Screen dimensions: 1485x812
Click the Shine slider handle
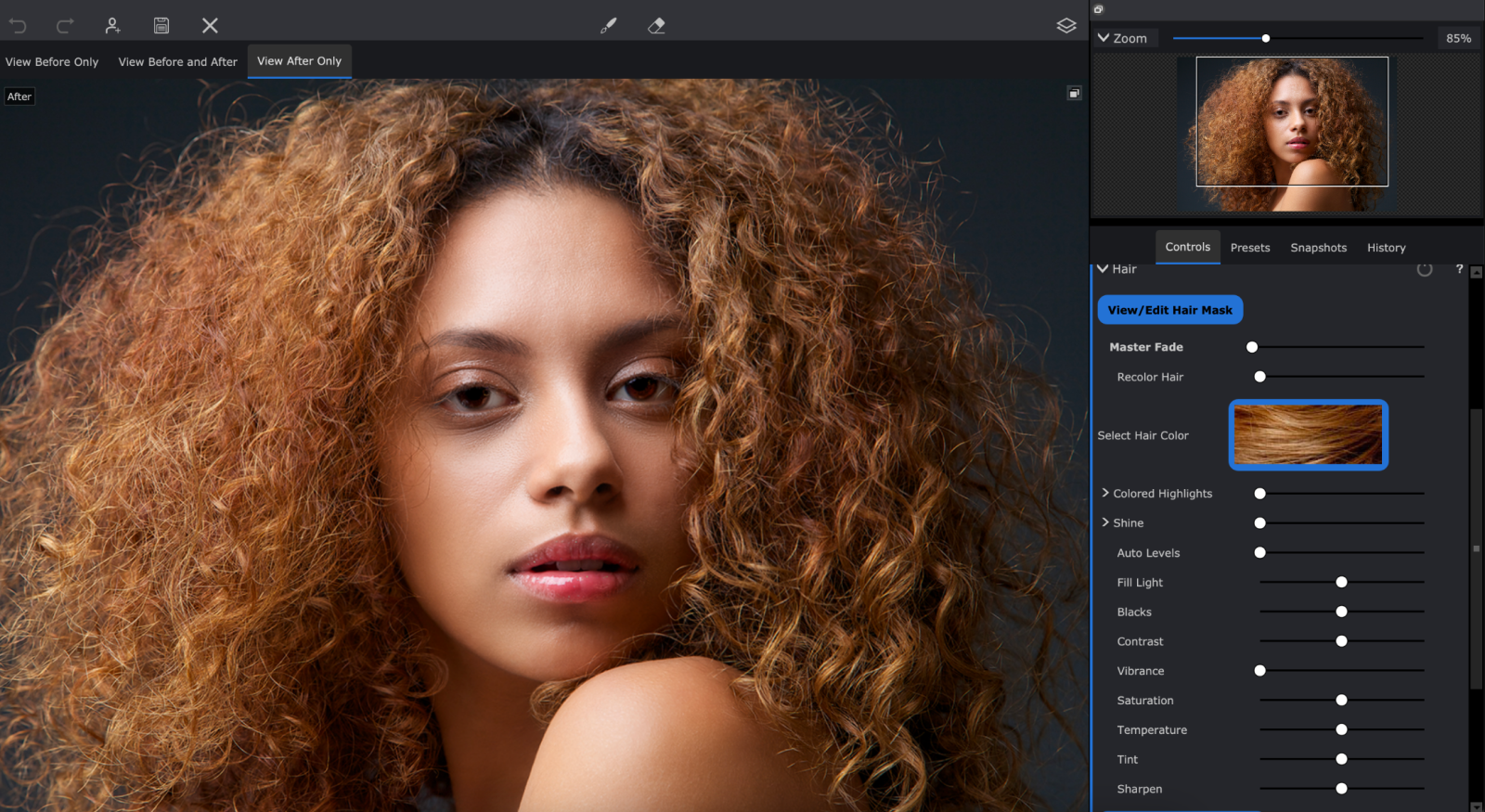1259,523
